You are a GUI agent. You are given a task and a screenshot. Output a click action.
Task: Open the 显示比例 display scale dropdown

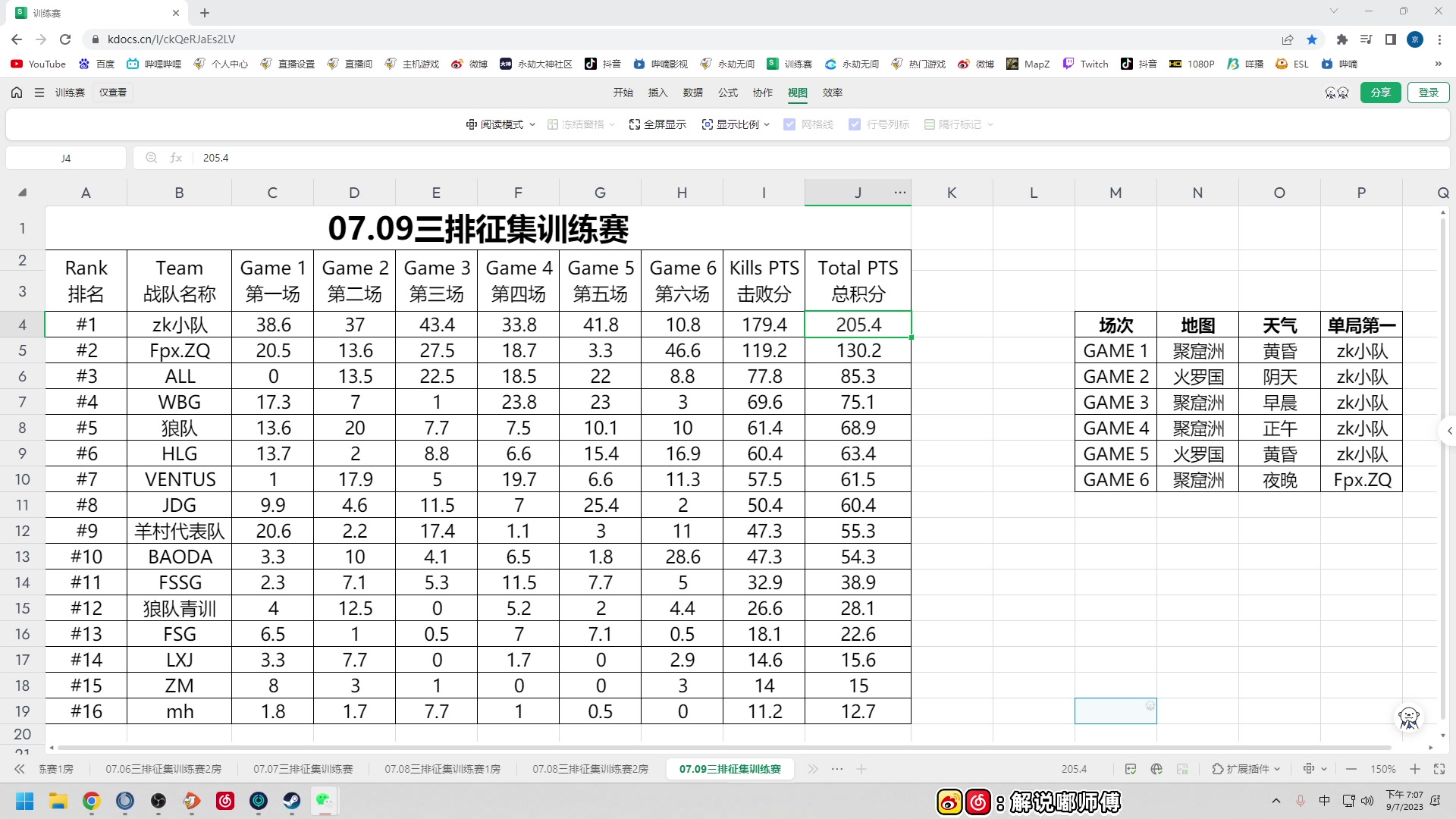click(x=736, y=124)
